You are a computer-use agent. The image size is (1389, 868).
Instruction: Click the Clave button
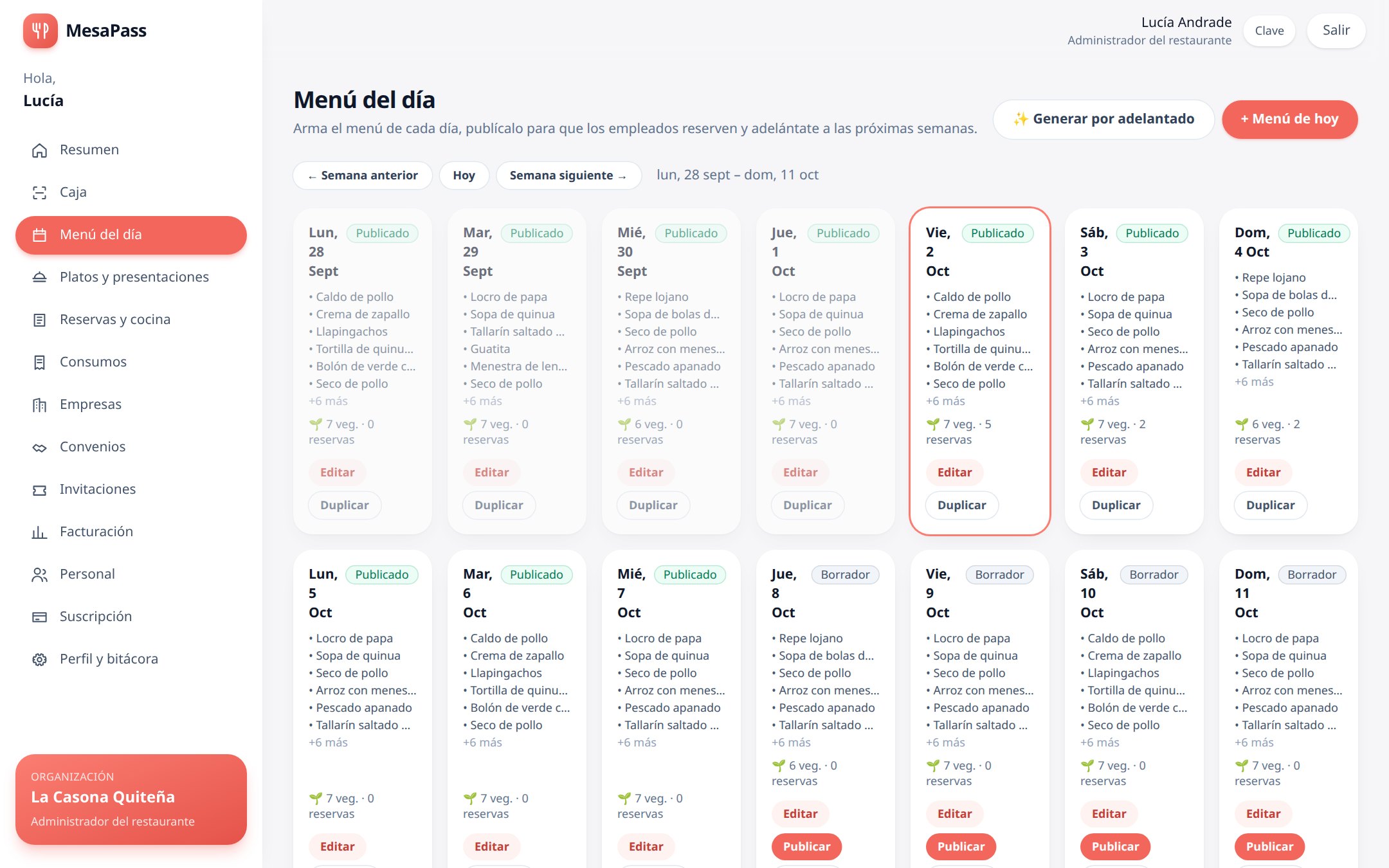(1269, 30)
